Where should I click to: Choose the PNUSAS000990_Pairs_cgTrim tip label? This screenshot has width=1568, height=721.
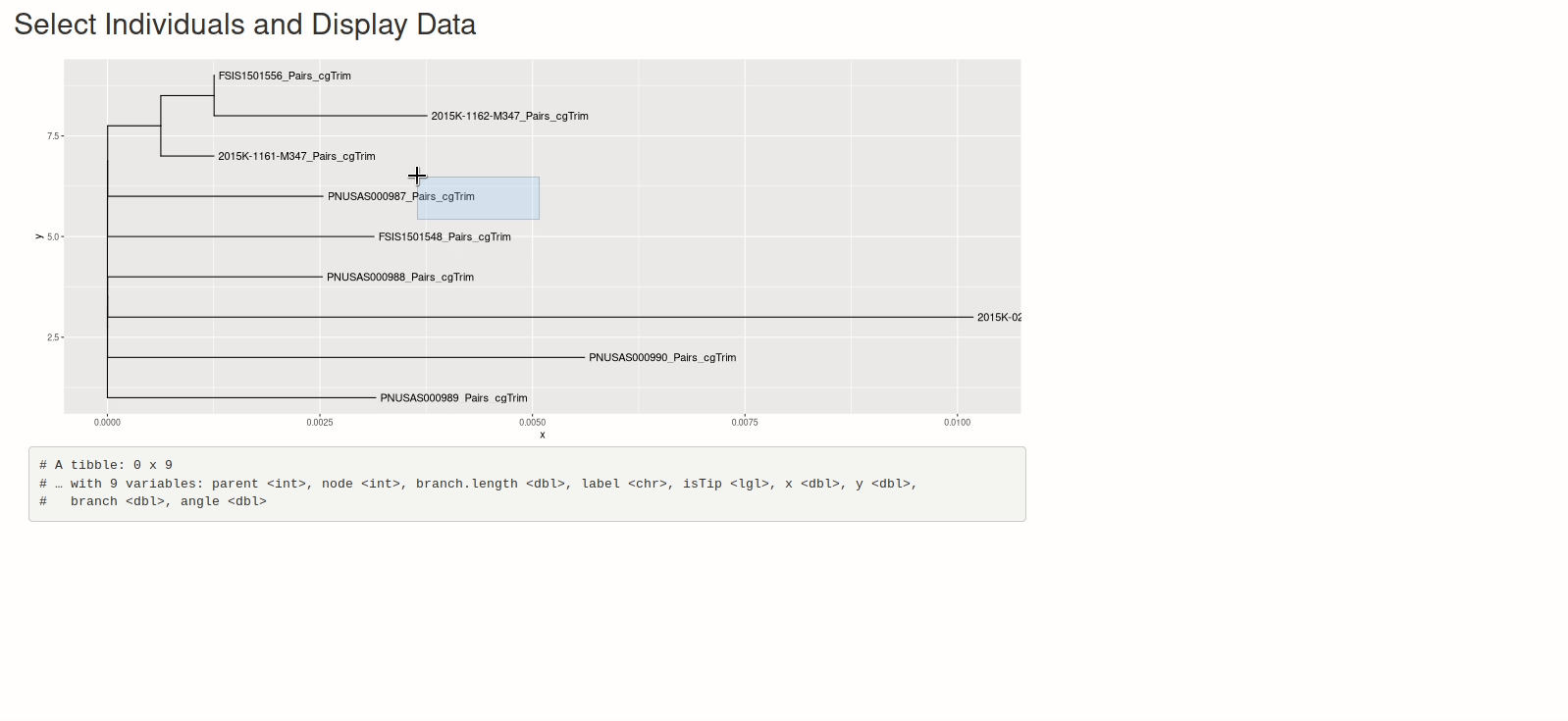(x=662, y=357)
